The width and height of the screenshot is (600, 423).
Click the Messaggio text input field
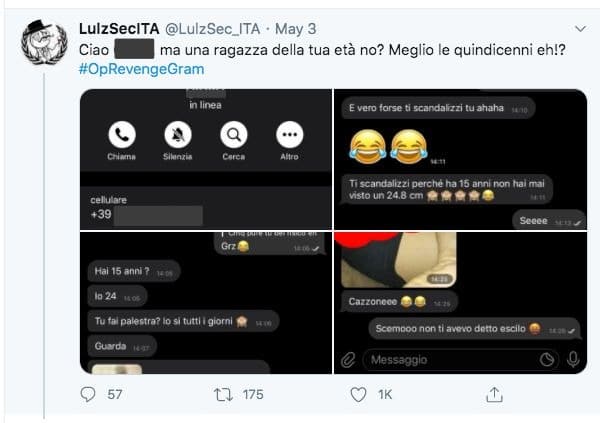tap(445, 359)
